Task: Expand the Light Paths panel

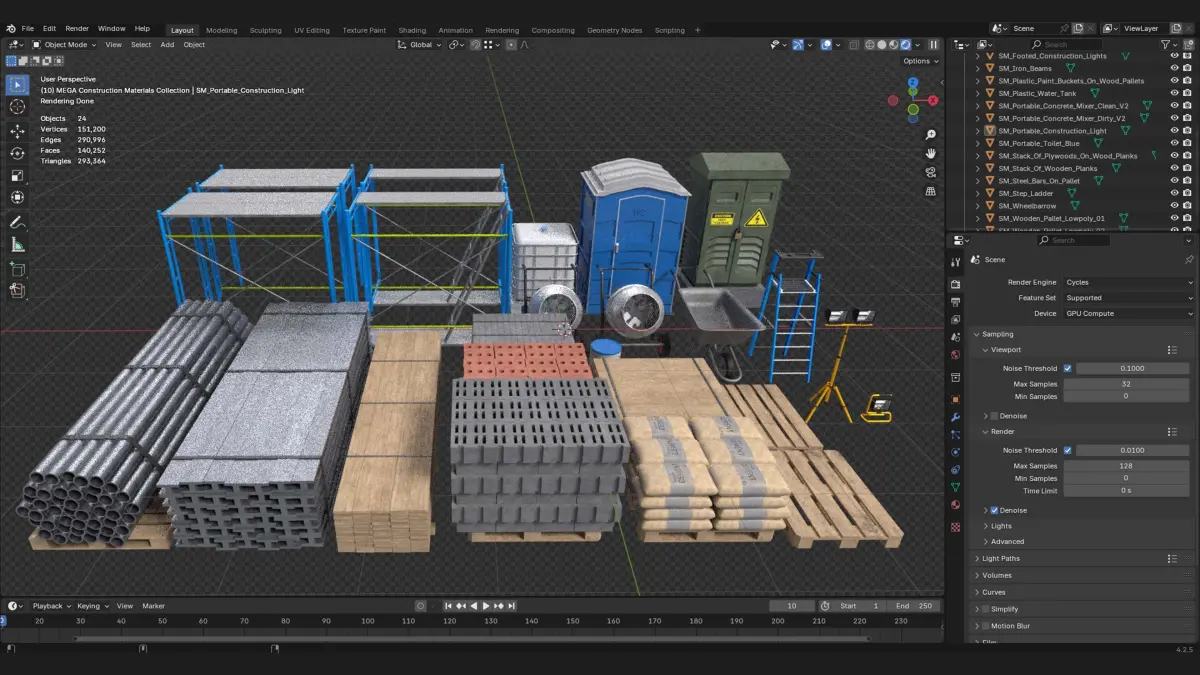Action: [1001, 558]
